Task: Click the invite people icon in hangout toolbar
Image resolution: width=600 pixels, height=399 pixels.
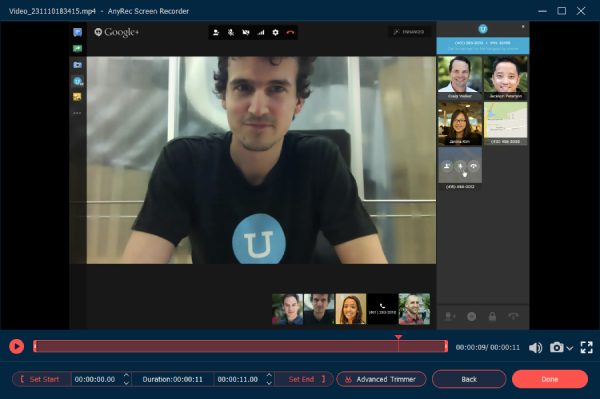Action: [216, 33]
